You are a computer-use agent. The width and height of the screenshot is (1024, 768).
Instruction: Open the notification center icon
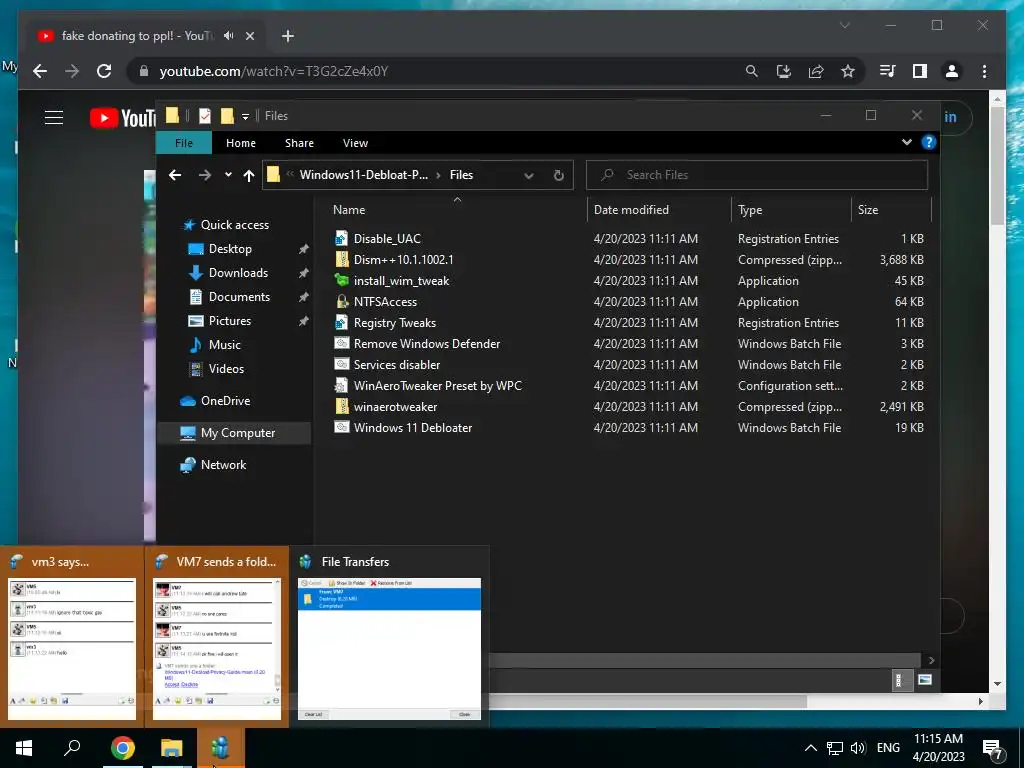tap(993, 749)
